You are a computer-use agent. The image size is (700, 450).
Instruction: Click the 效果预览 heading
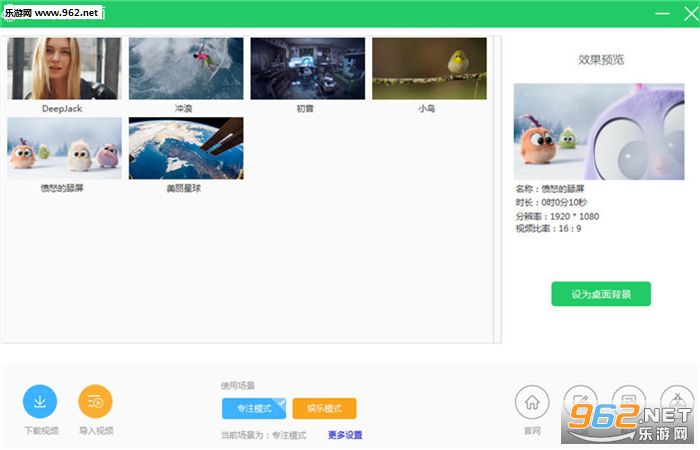click(601, 60)
